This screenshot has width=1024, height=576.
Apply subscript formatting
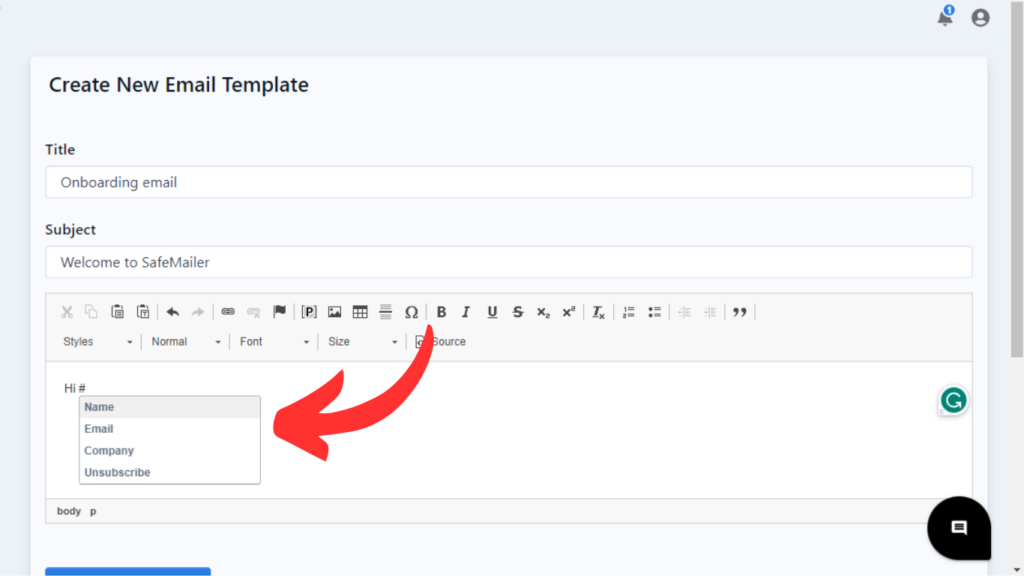coord(543,312)
